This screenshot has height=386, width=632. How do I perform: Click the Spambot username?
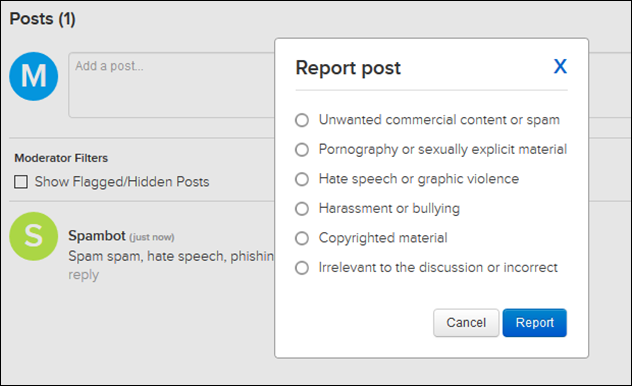(97, 236)
